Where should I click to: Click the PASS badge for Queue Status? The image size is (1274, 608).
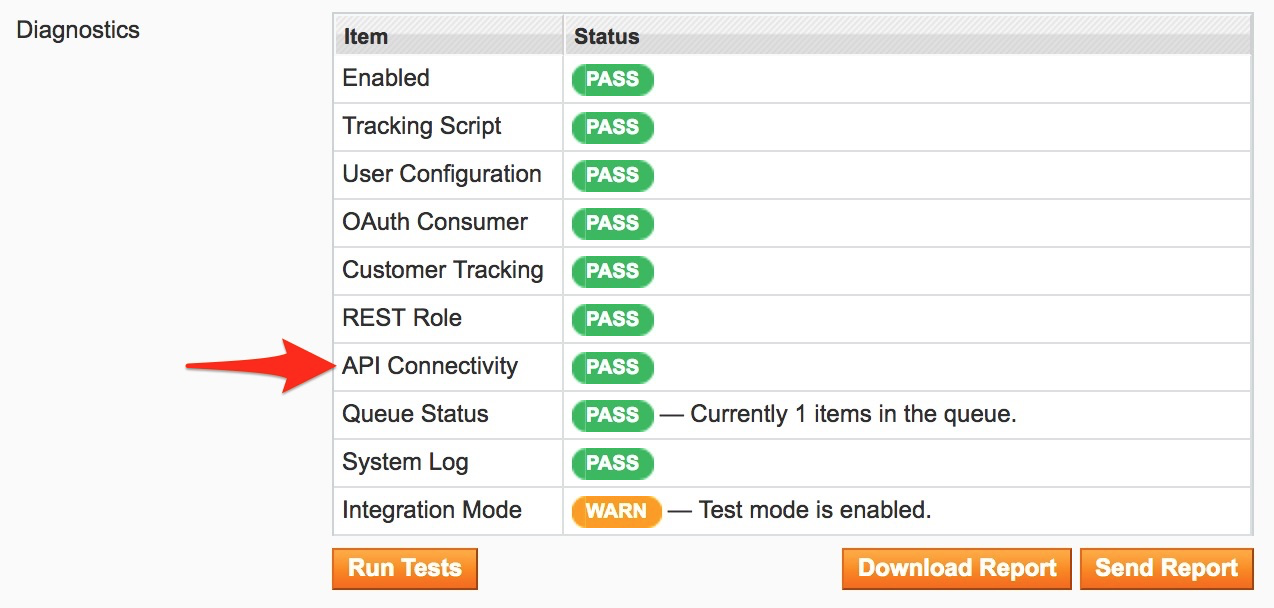613,416
